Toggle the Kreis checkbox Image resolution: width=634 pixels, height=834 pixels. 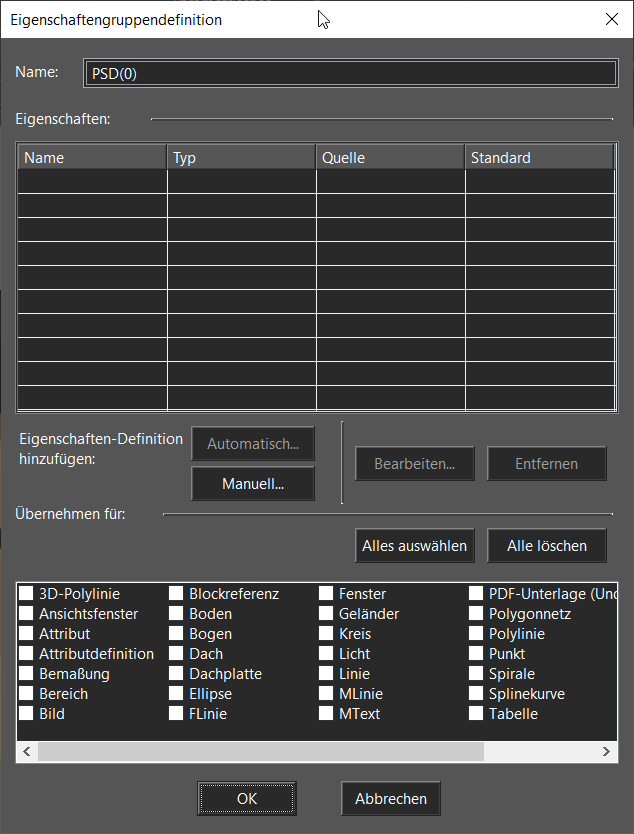pos(327,634)
